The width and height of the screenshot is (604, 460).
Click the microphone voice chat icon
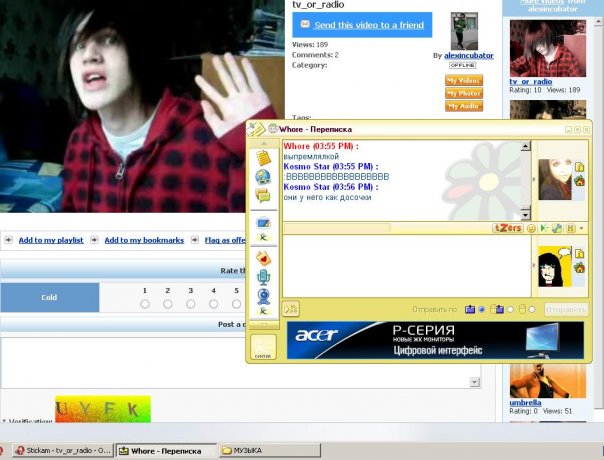(x=264, y=276)
